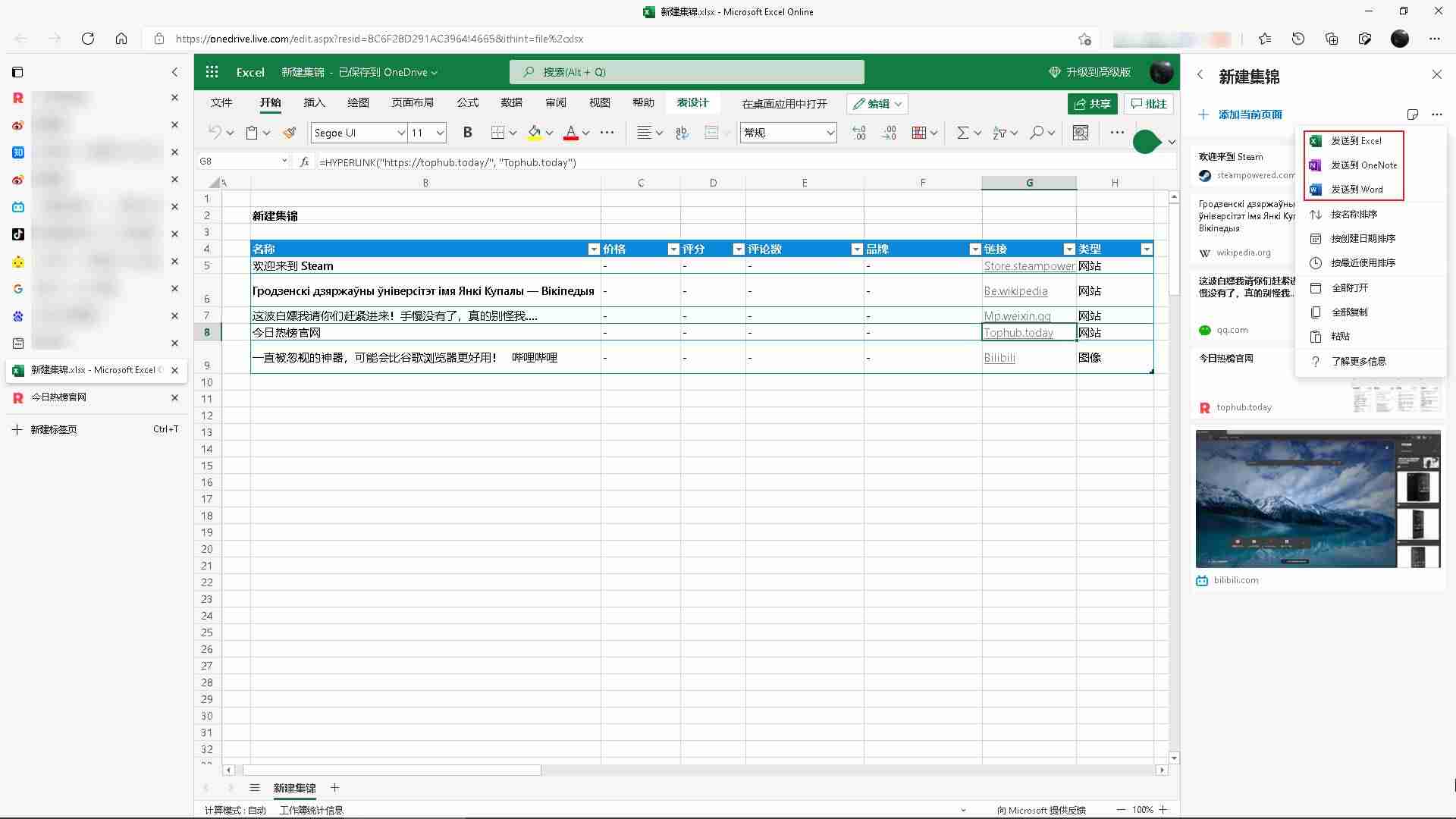Click the insert function fx button
Image resolution: width=1456 pixels, height=819 pixels.
304,162
